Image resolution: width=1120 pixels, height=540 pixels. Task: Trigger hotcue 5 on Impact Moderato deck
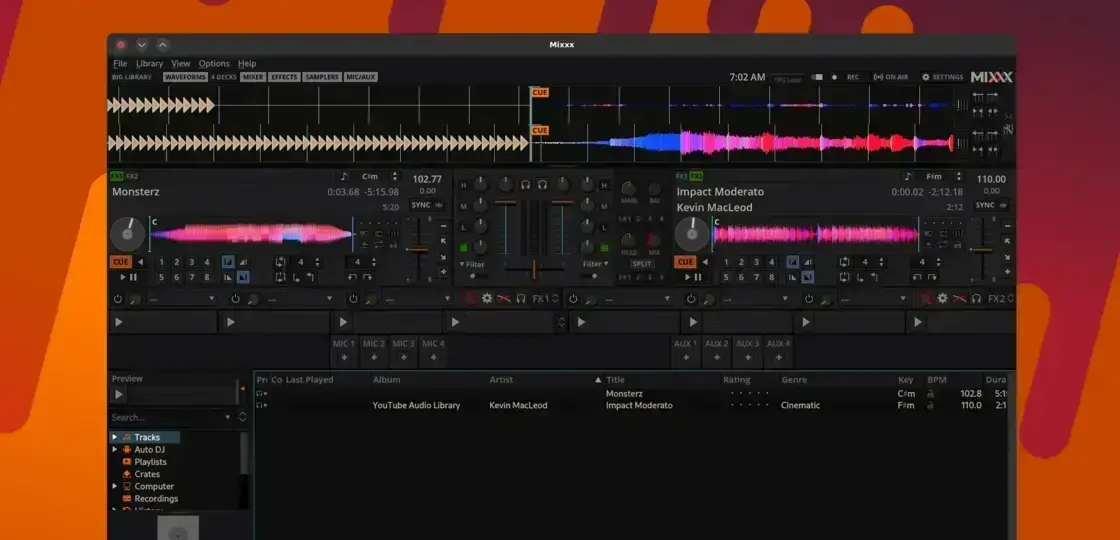[726, 277]
